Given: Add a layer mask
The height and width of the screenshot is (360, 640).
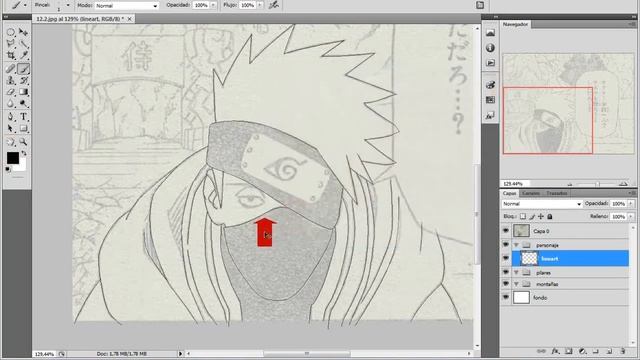Looking at the screenshot, I should pyautogui.click(x=569, y=351).
